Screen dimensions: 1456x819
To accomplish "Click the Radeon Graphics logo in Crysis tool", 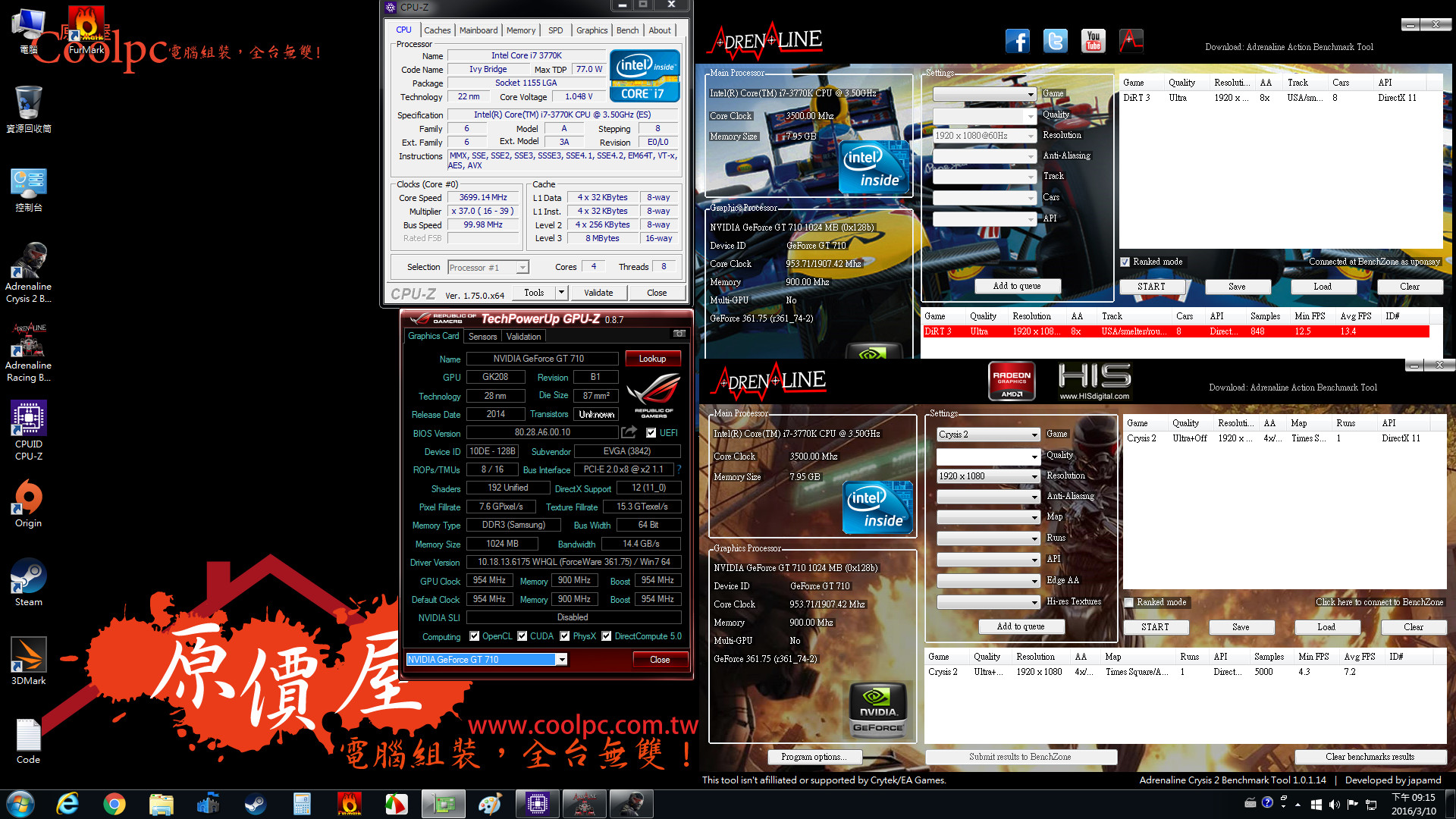I will [x=1012, y=381].
